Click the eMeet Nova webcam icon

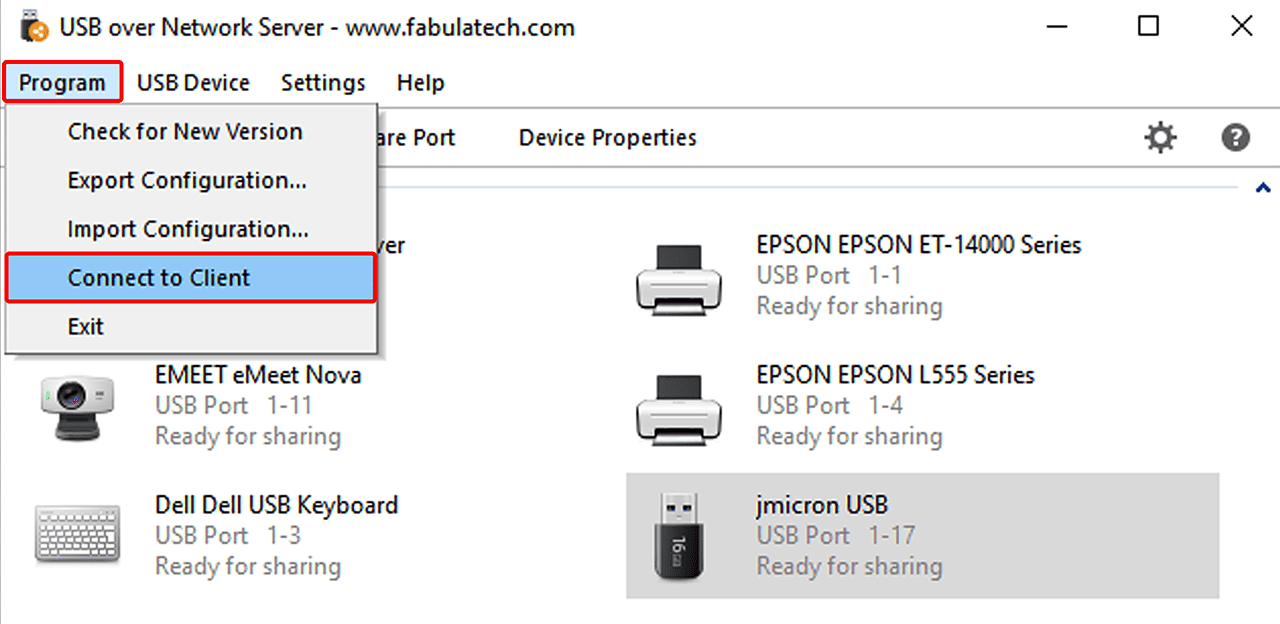76,407
